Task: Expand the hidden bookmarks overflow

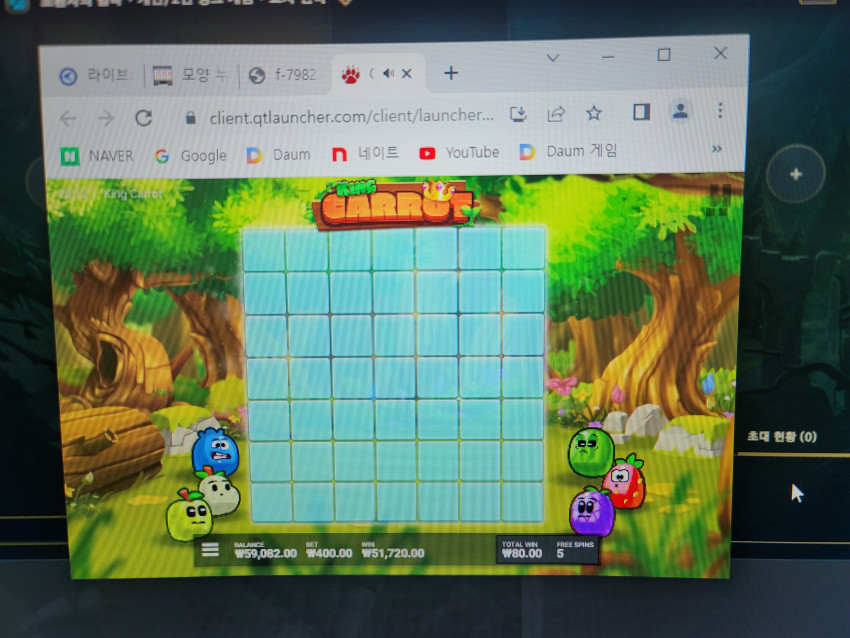Action: coord(717,149)
